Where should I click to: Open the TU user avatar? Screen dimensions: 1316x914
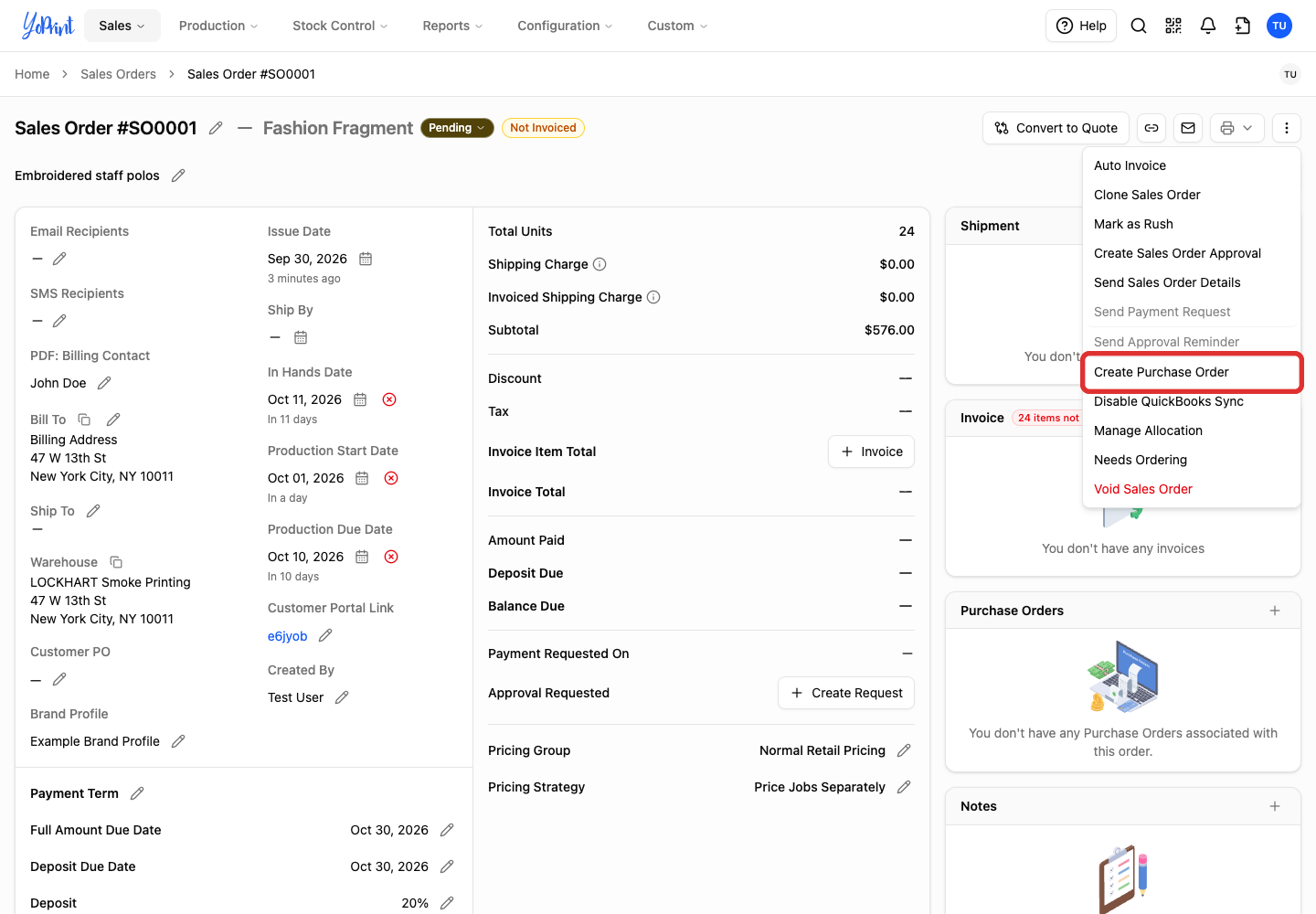(1279, 26)
